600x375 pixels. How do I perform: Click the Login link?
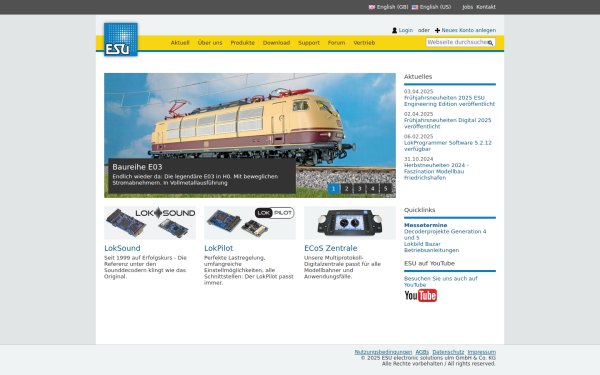point(406,30)
